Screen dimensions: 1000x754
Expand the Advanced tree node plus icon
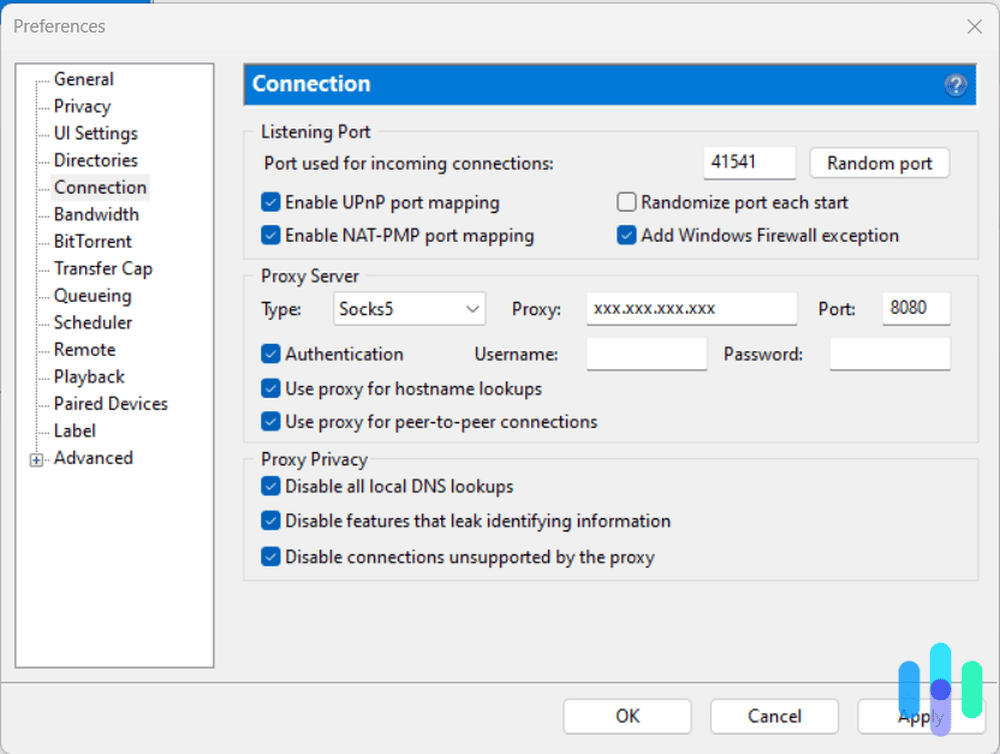[x=36, y=459]
